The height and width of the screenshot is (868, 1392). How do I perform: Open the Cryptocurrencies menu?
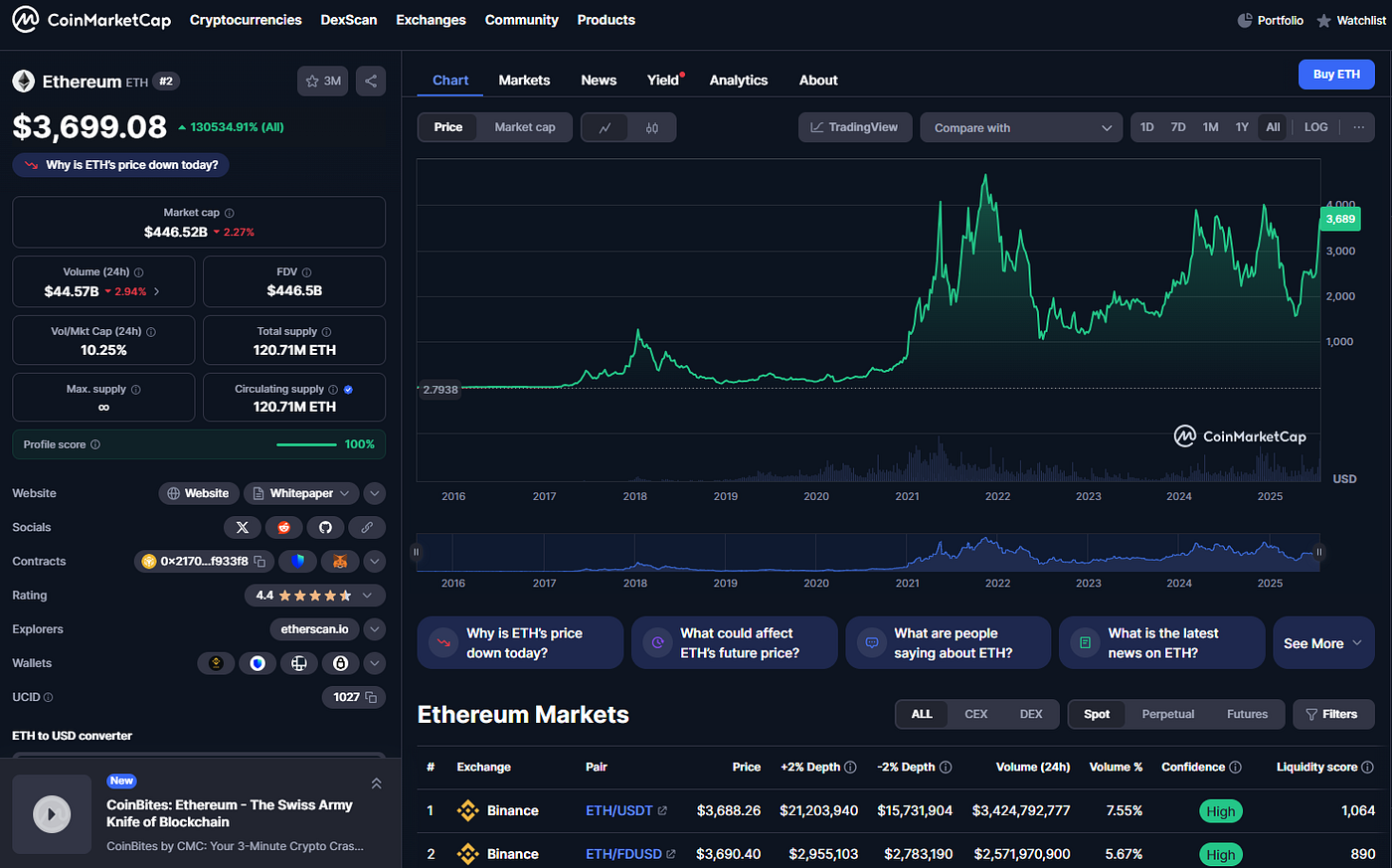246,20
